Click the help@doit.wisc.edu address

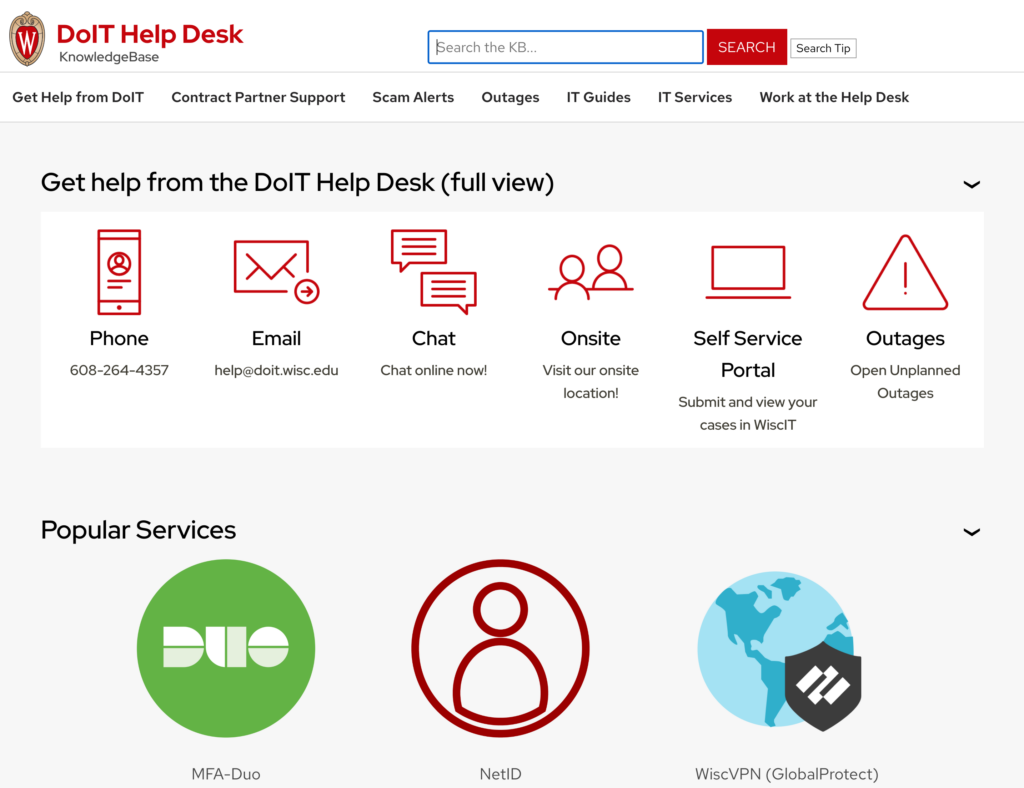pos(276,370)
